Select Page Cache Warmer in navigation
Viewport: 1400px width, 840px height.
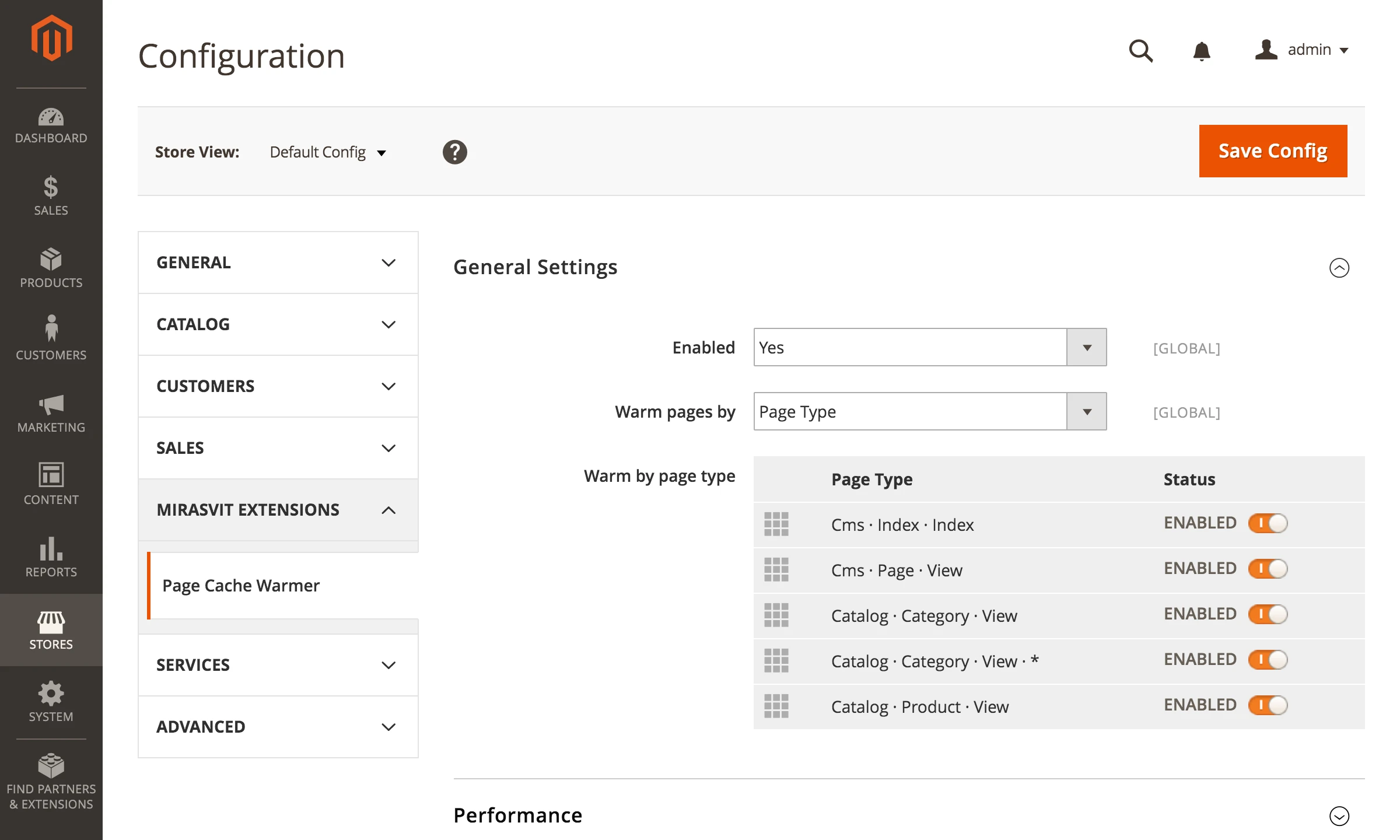point(241,585)
